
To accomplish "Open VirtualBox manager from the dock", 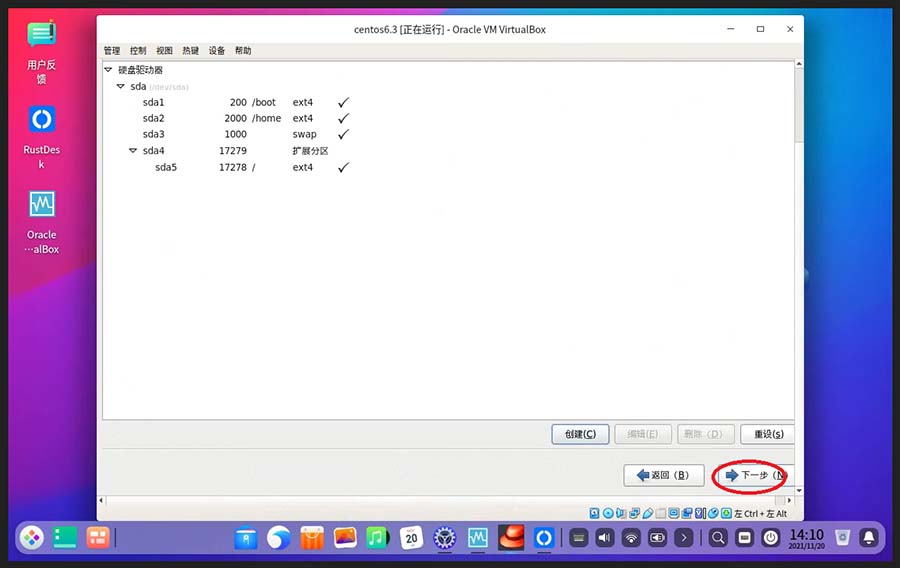I will coord(478,538).
